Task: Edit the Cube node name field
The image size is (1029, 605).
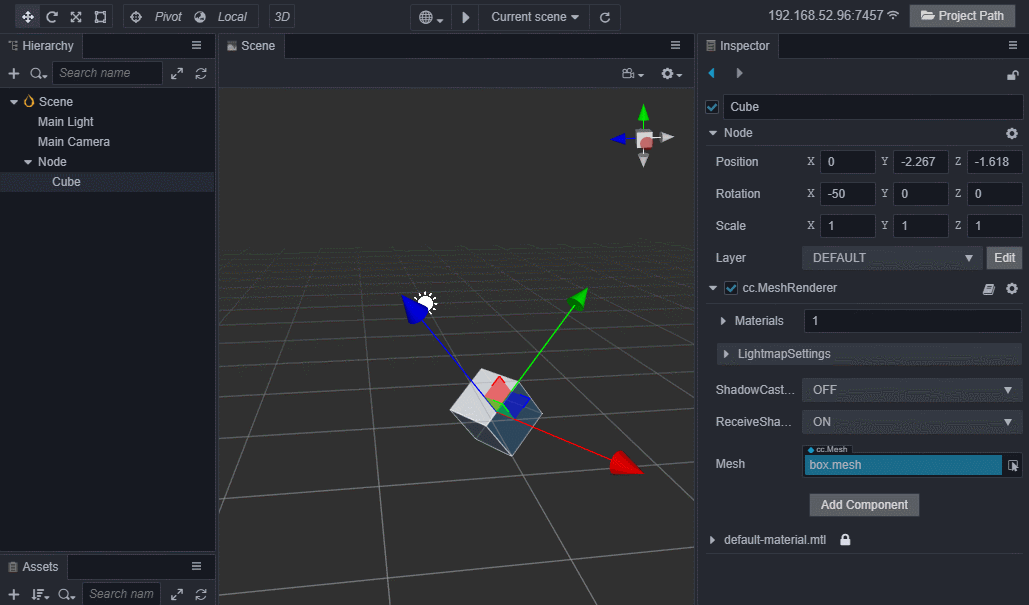Action: [x=873, y=107]
